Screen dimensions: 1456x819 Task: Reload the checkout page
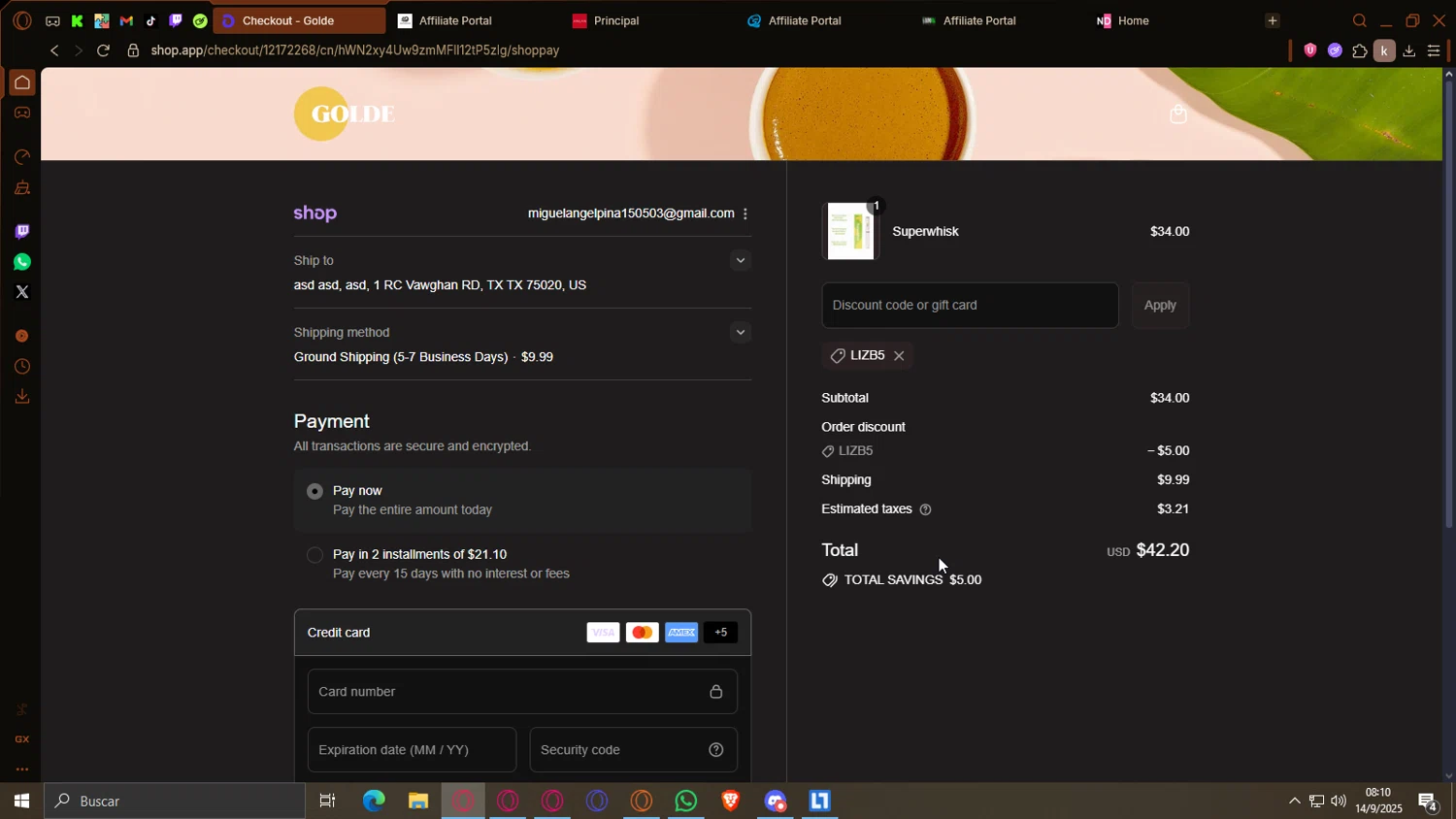pos(103,50)
